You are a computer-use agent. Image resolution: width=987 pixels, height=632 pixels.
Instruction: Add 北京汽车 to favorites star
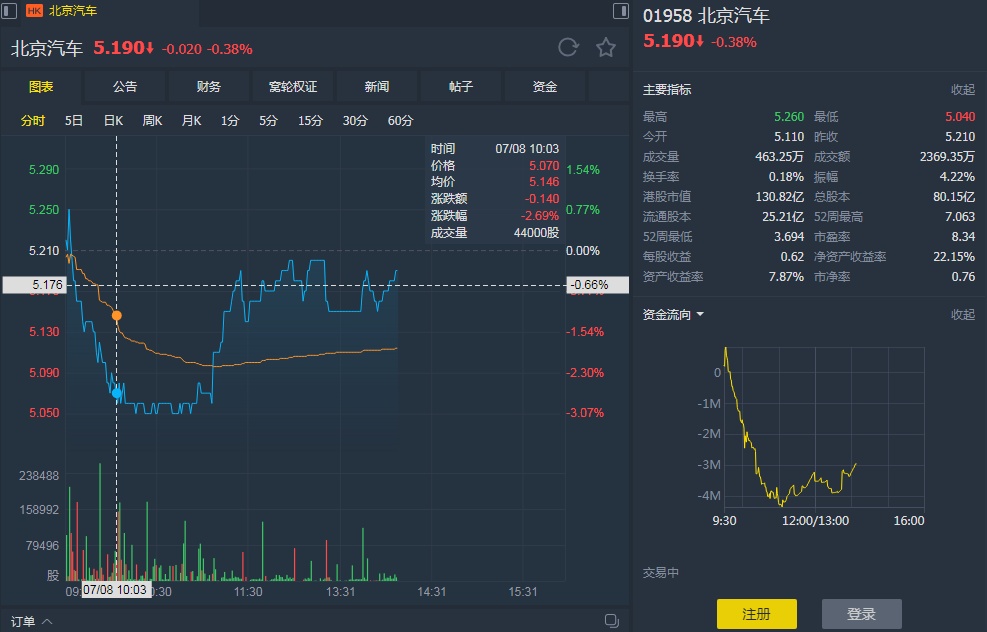pos(606,47)
